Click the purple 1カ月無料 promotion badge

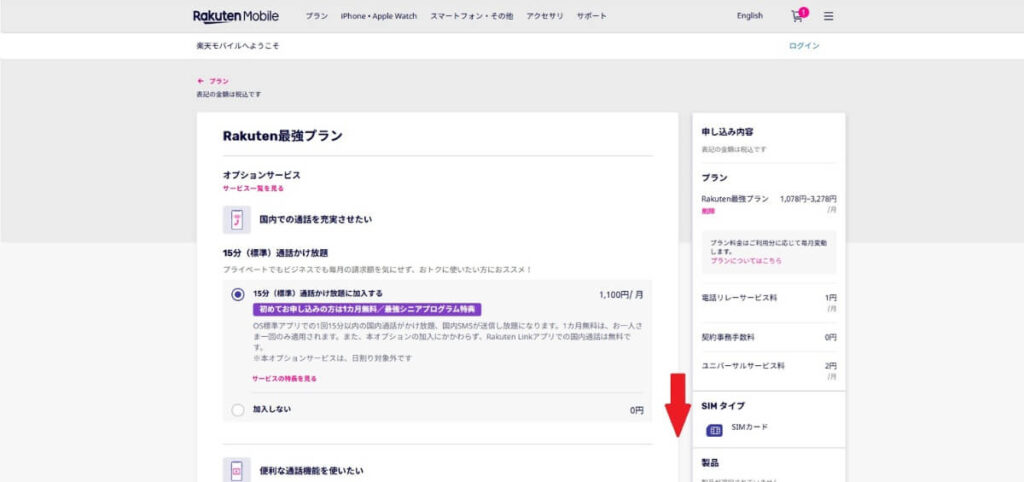367,310
